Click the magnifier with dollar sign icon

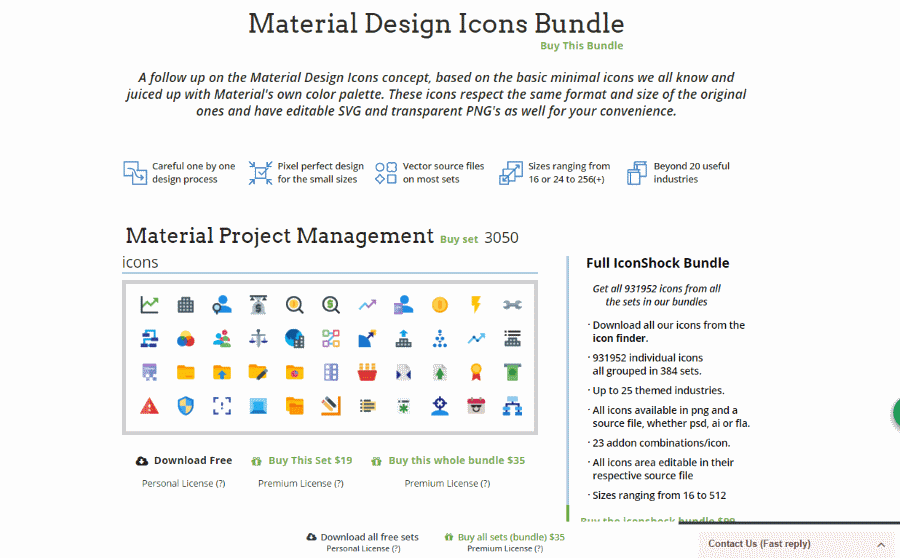click(331, 305)
